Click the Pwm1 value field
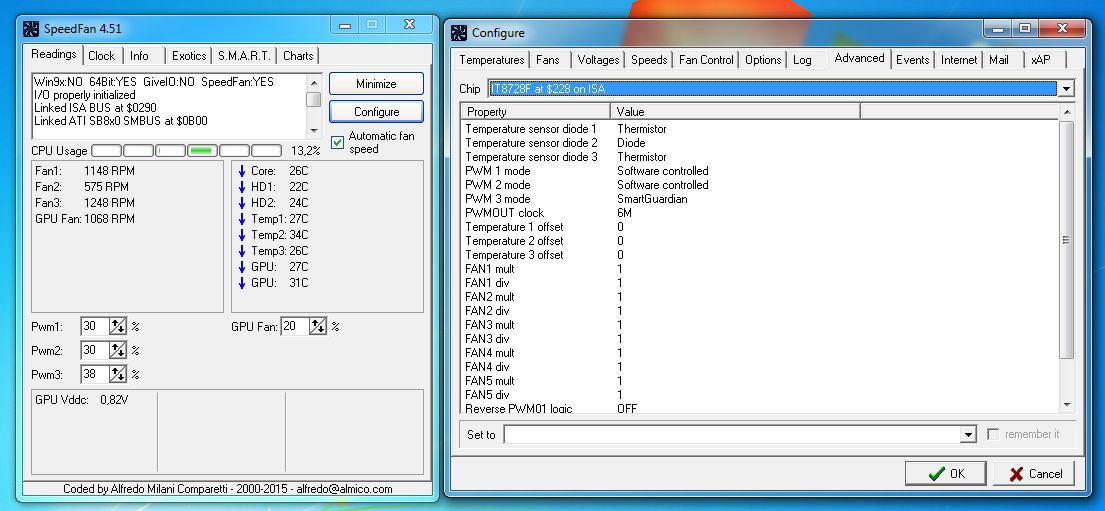This screenshot has height=511, width=1105. [x=95, y=326]
